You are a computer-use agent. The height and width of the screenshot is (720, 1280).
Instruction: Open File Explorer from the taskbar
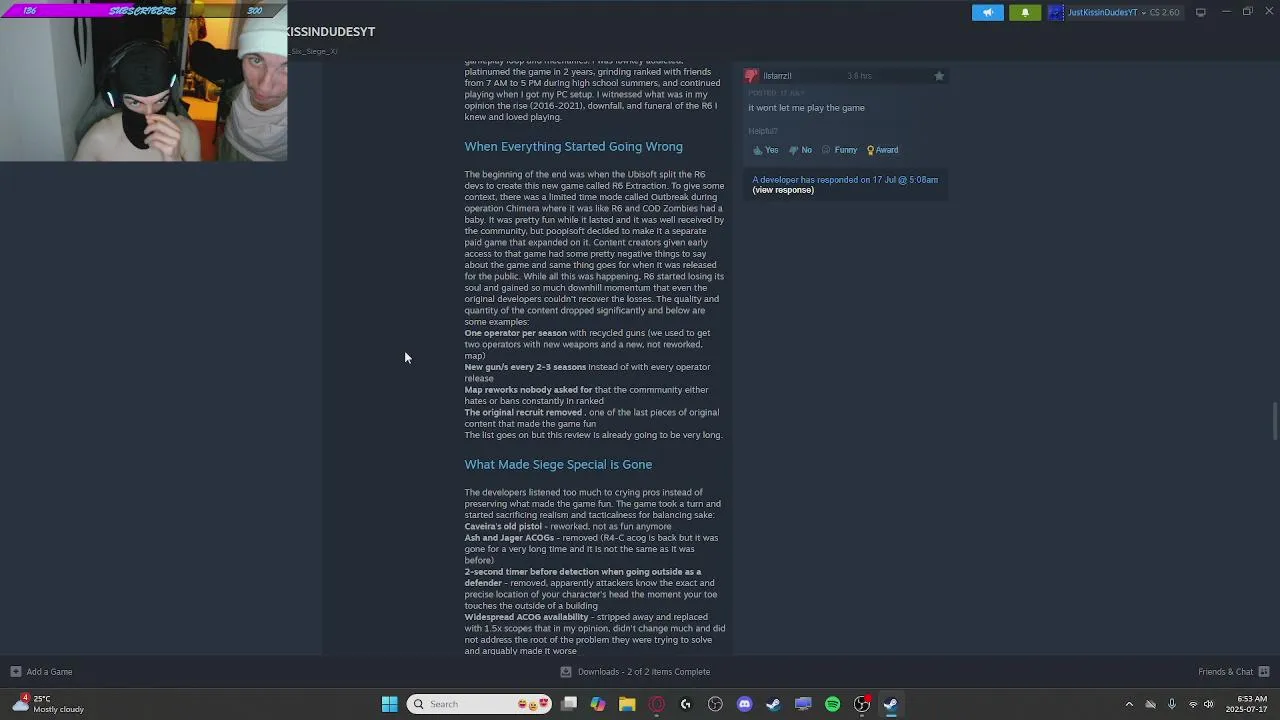(x=627, y=704)
